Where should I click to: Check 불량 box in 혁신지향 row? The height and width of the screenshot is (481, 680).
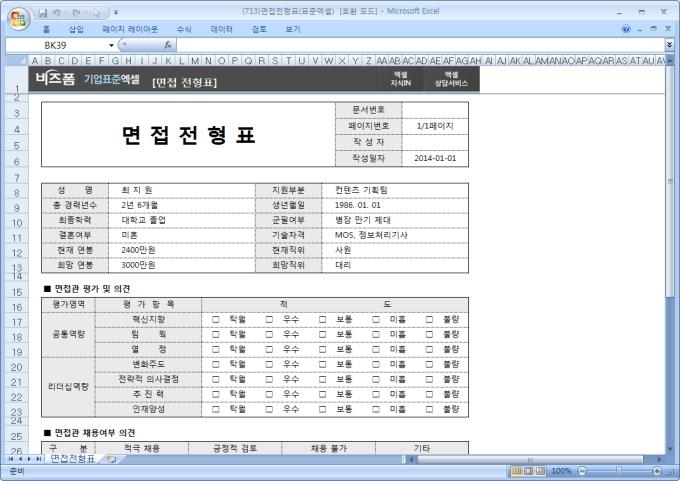point(429,320)
